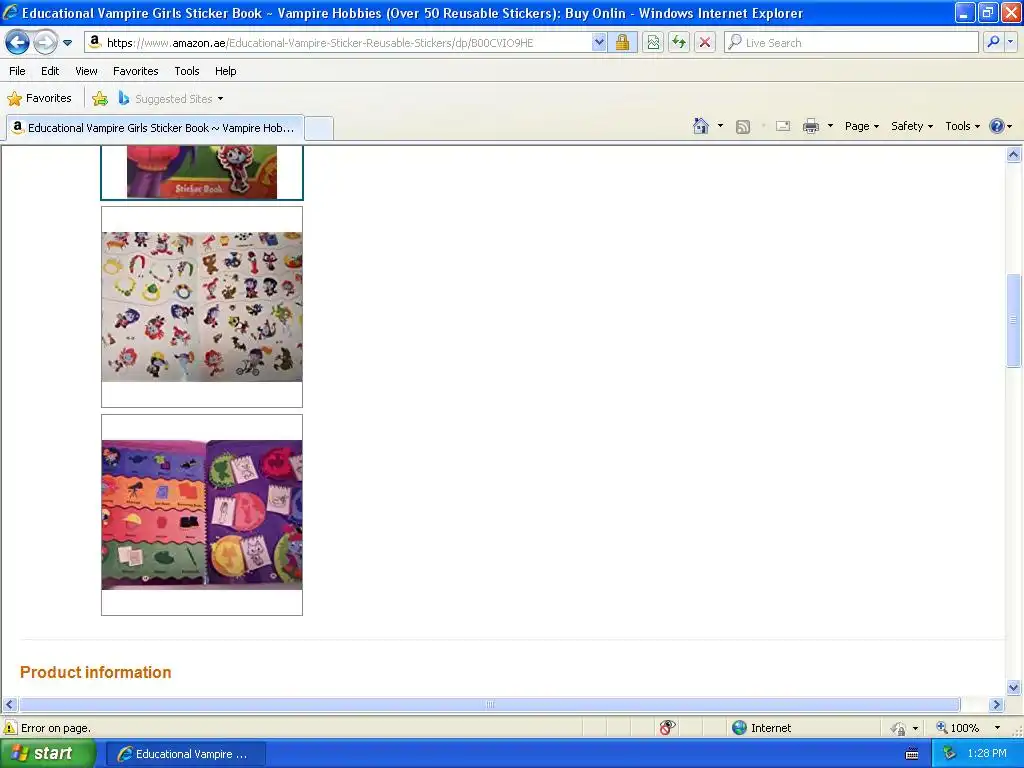
Task: Open the Edit menu
Action: (50, 71)
